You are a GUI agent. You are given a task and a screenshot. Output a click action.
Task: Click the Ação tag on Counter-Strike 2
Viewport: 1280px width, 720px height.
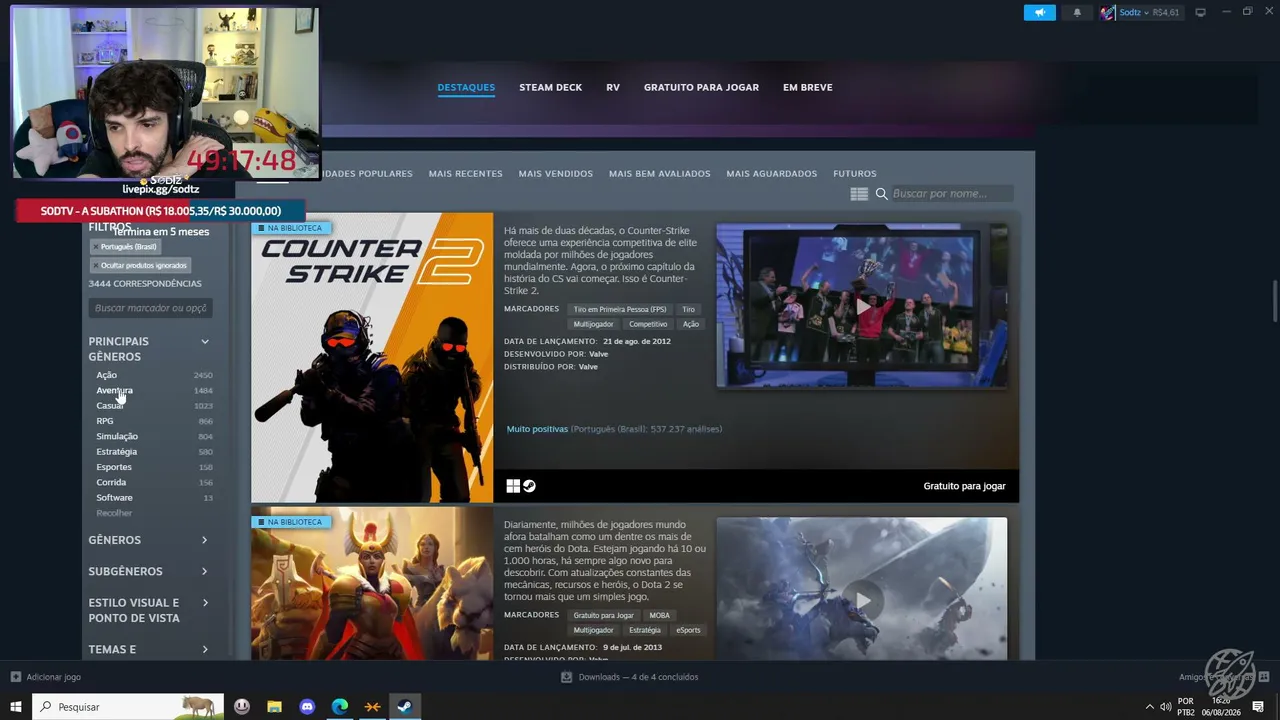691,324
